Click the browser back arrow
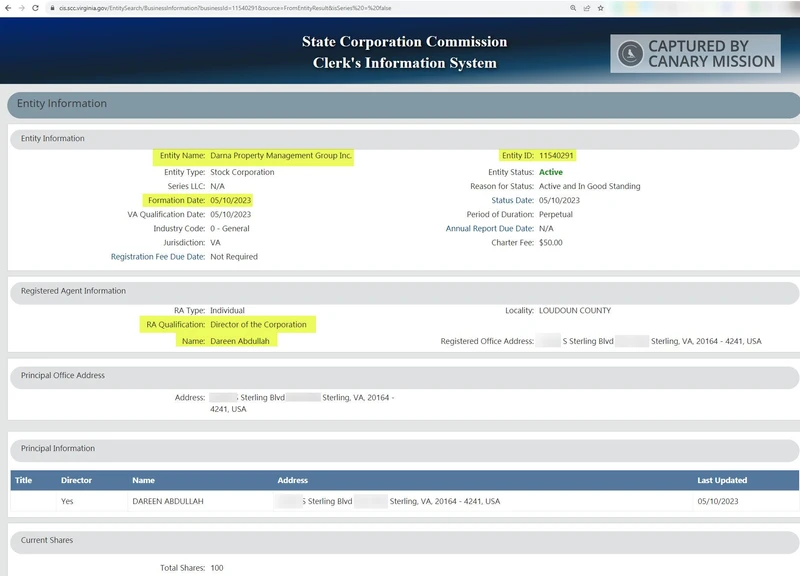800x576 pixels. pos(7,7)
